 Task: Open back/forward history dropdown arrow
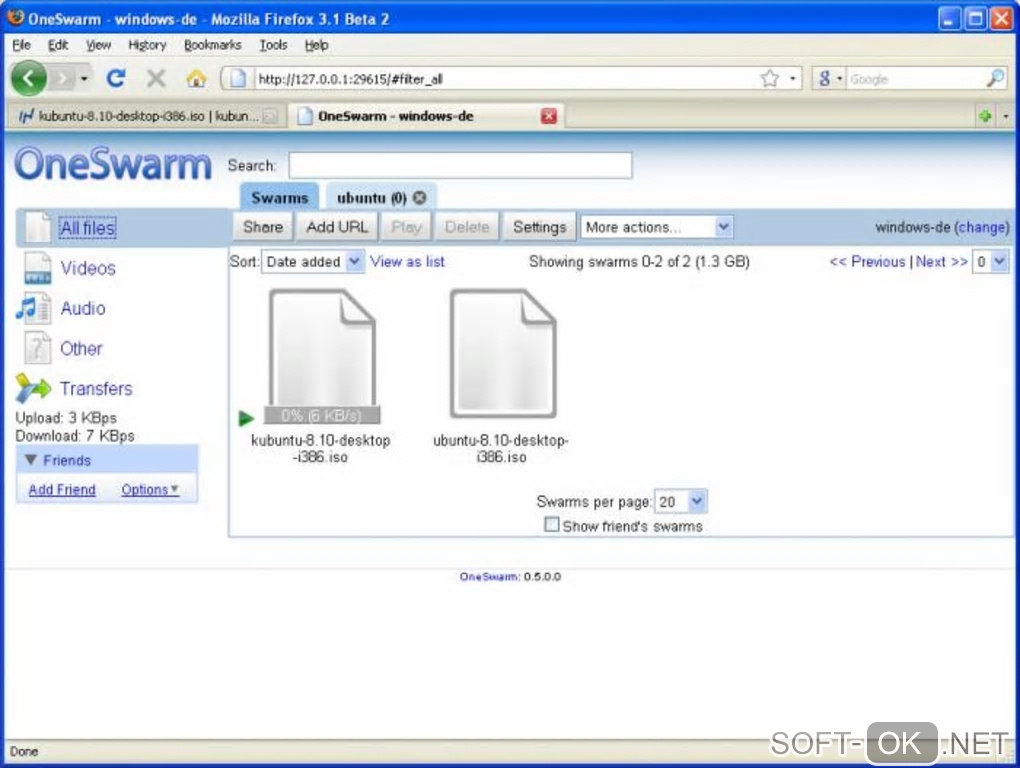click(x=84, y=79)
